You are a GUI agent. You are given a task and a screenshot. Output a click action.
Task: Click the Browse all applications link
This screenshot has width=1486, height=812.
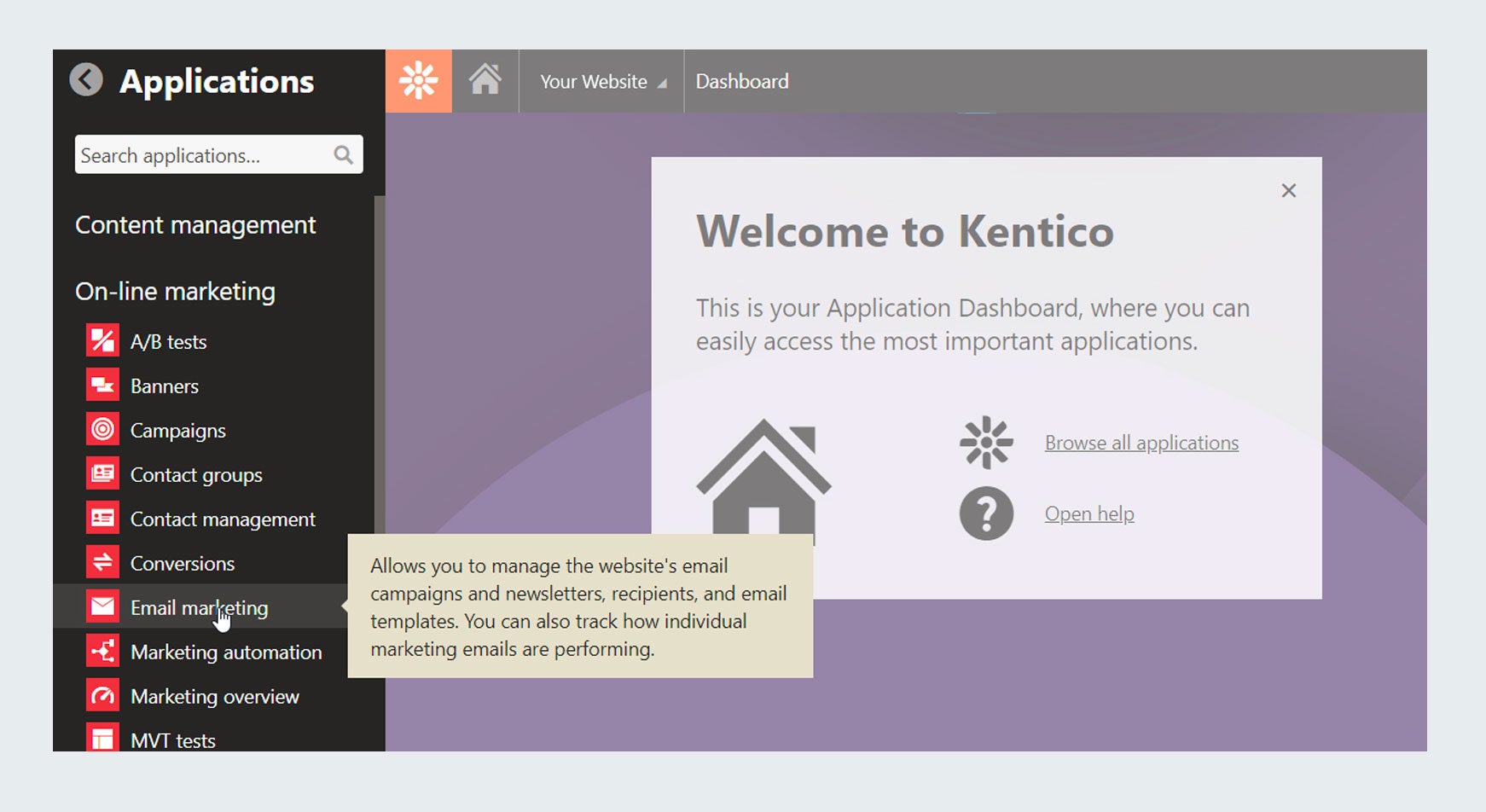click(x=1141, y=442)
